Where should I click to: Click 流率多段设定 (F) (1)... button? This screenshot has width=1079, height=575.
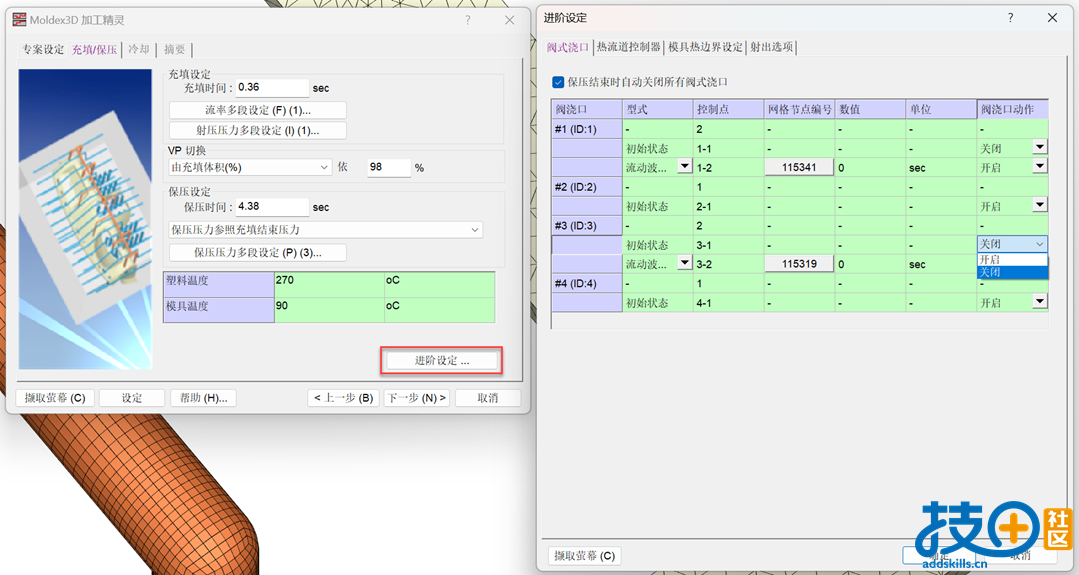tap(257, 110)
